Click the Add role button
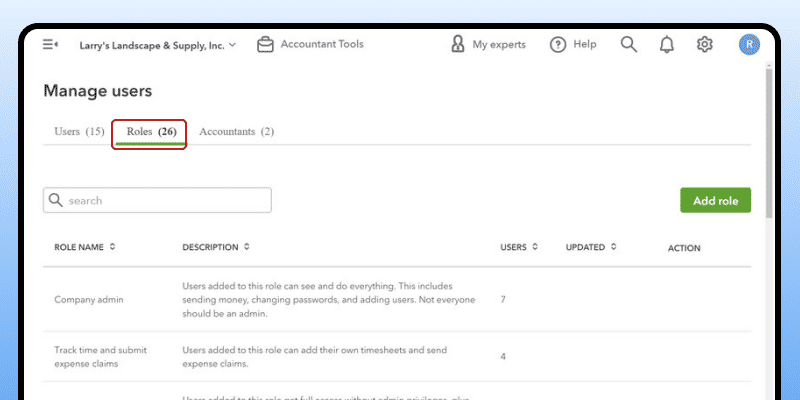The height and width of the screenshot is (400, 800). tap(715, 201)
